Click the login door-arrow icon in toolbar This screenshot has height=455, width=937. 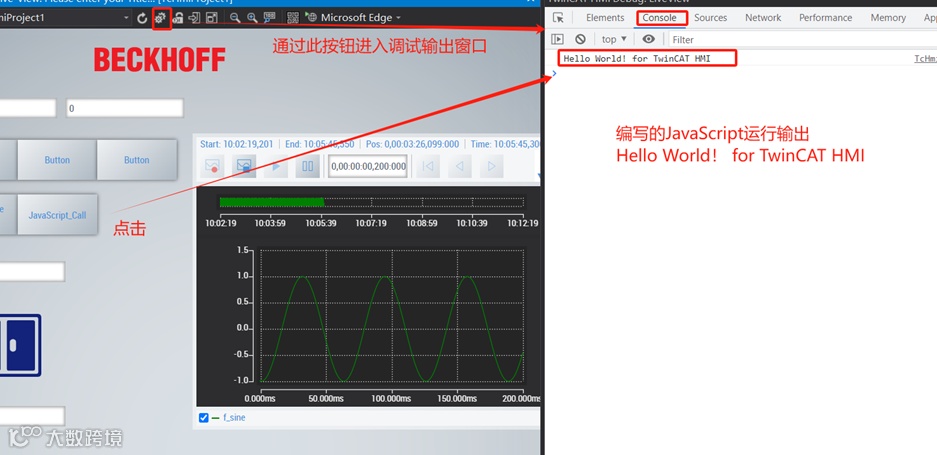click(194, 18)
